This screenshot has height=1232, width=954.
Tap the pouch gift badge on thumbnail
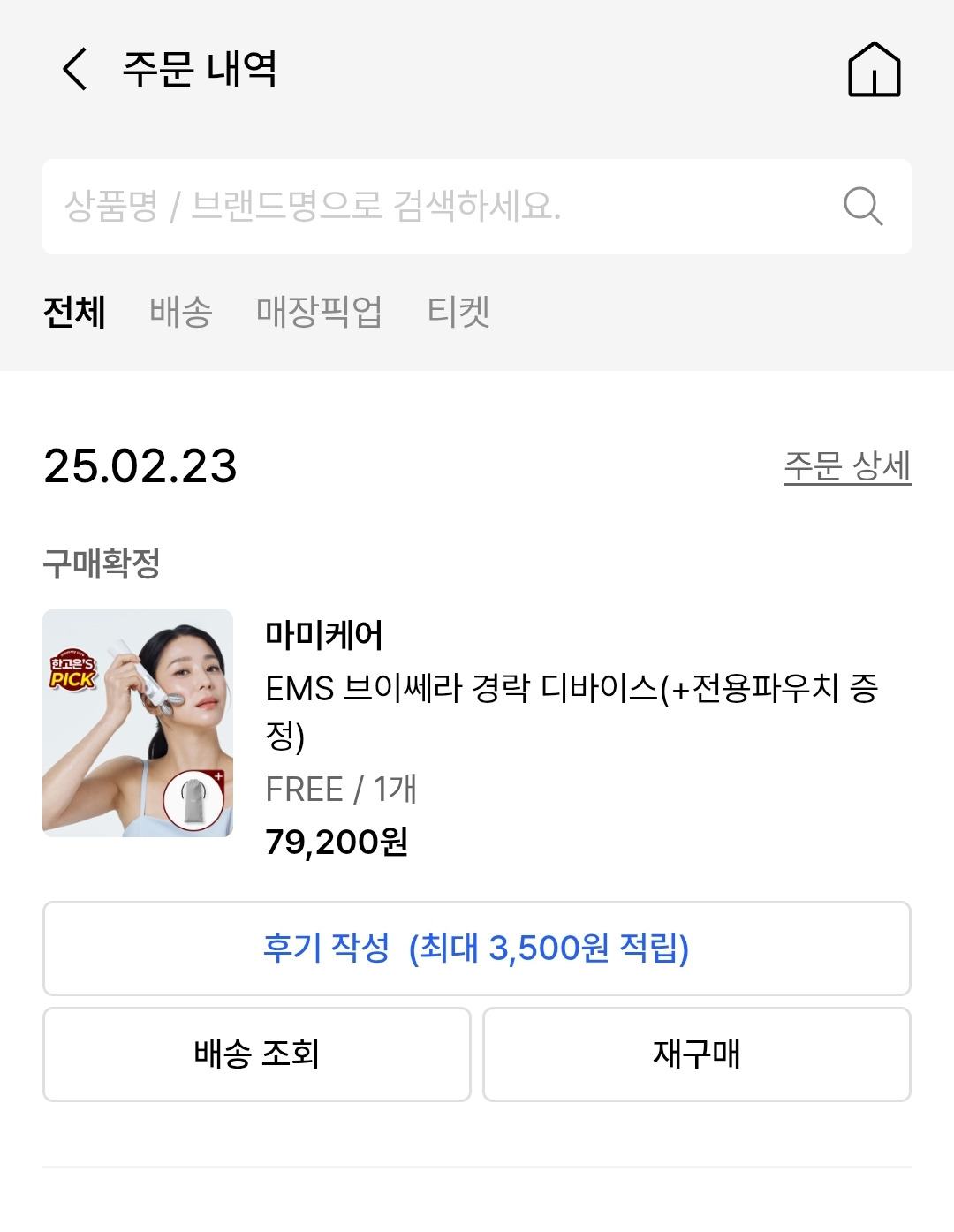coord(194,800)
